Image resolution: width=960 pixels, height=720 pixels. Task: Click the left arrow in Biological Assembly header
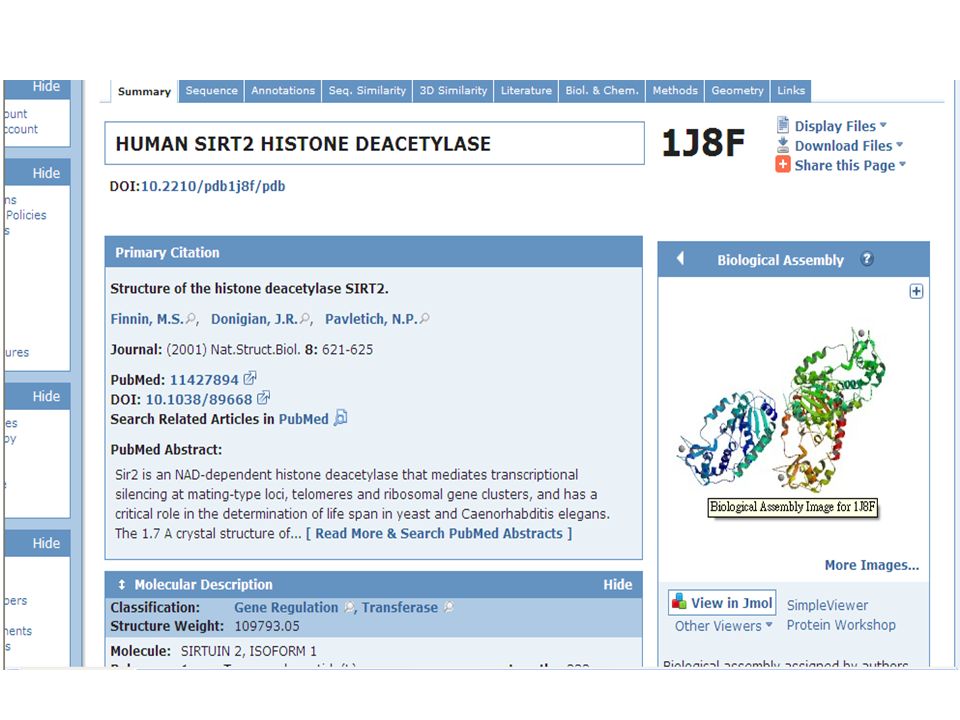(x=680, y=258)
